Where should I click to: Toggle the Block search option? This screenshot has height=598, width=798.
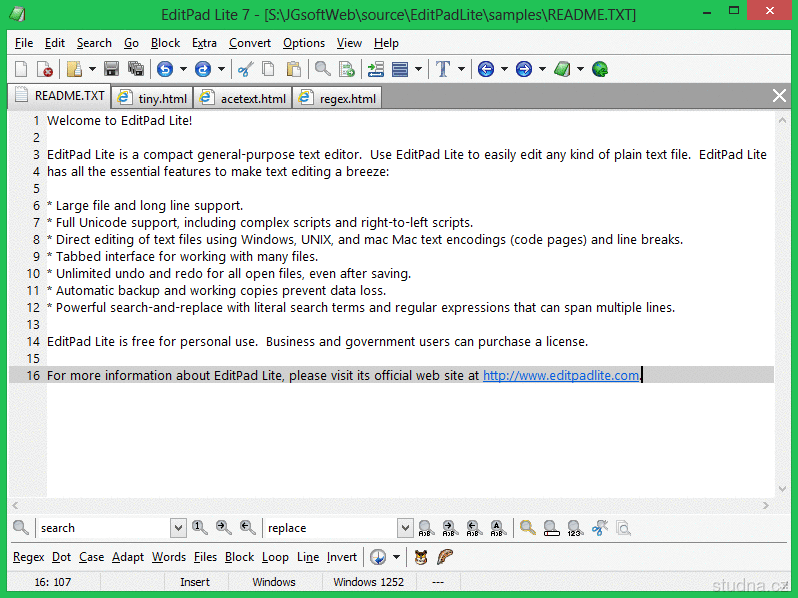click(239, 557)
